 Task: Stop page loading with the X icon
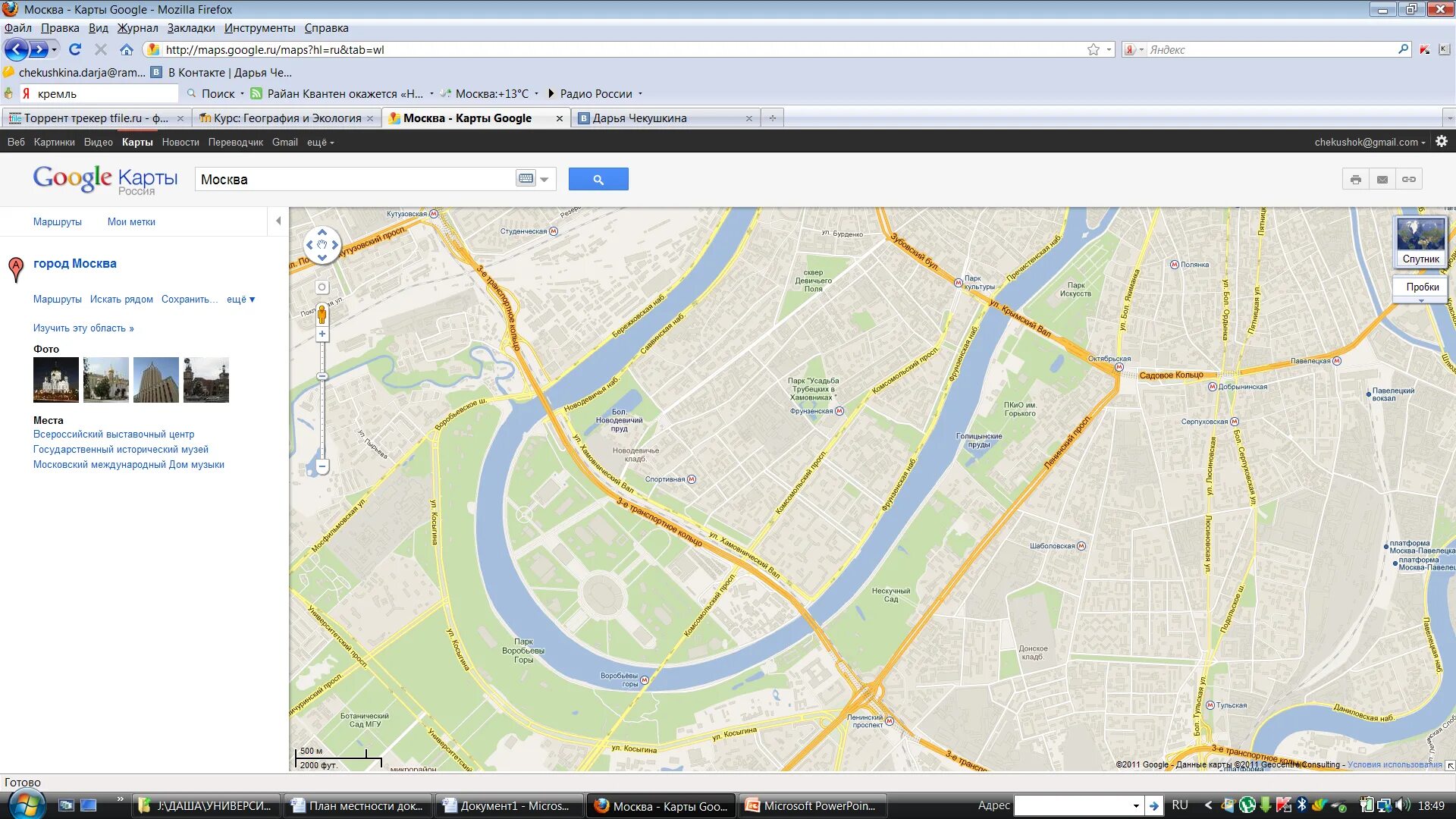click(x=101, y=49)
